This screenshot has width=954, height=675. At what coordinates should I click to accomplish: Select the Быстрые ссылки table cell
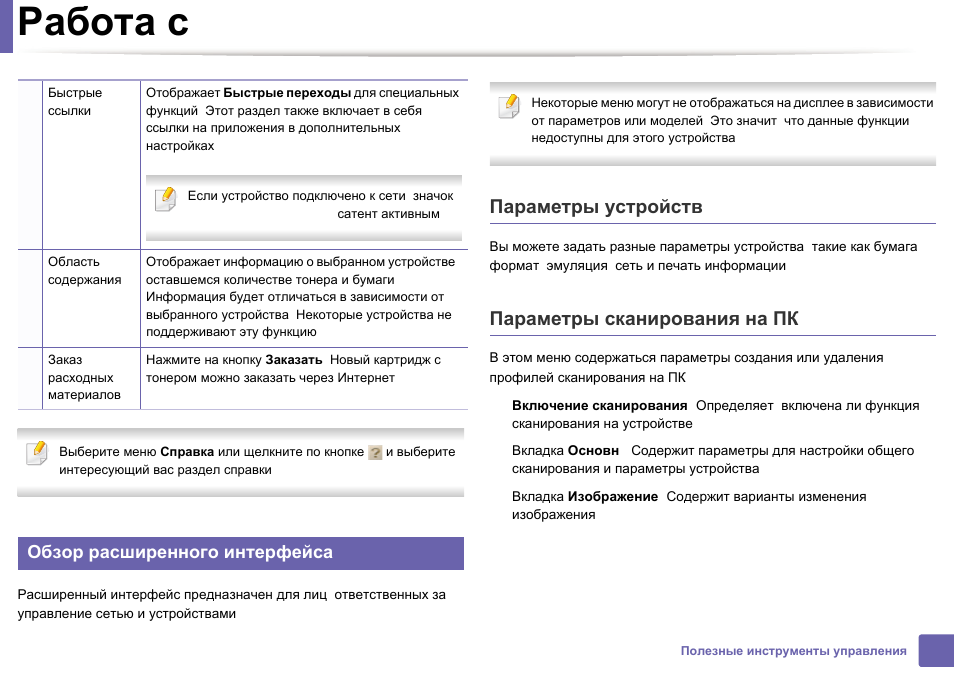(x=75, y=102)
